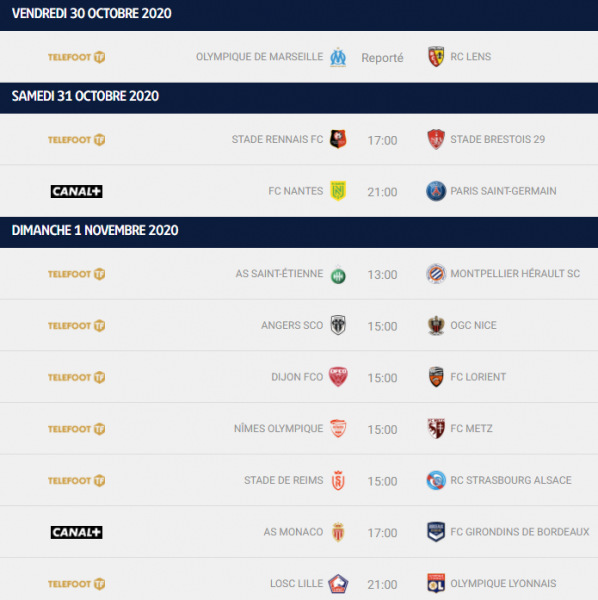The width and height of the screenshot is (598, 600).
Task: Click the Olympique Lyonnais OL crest
Action: 436,583
